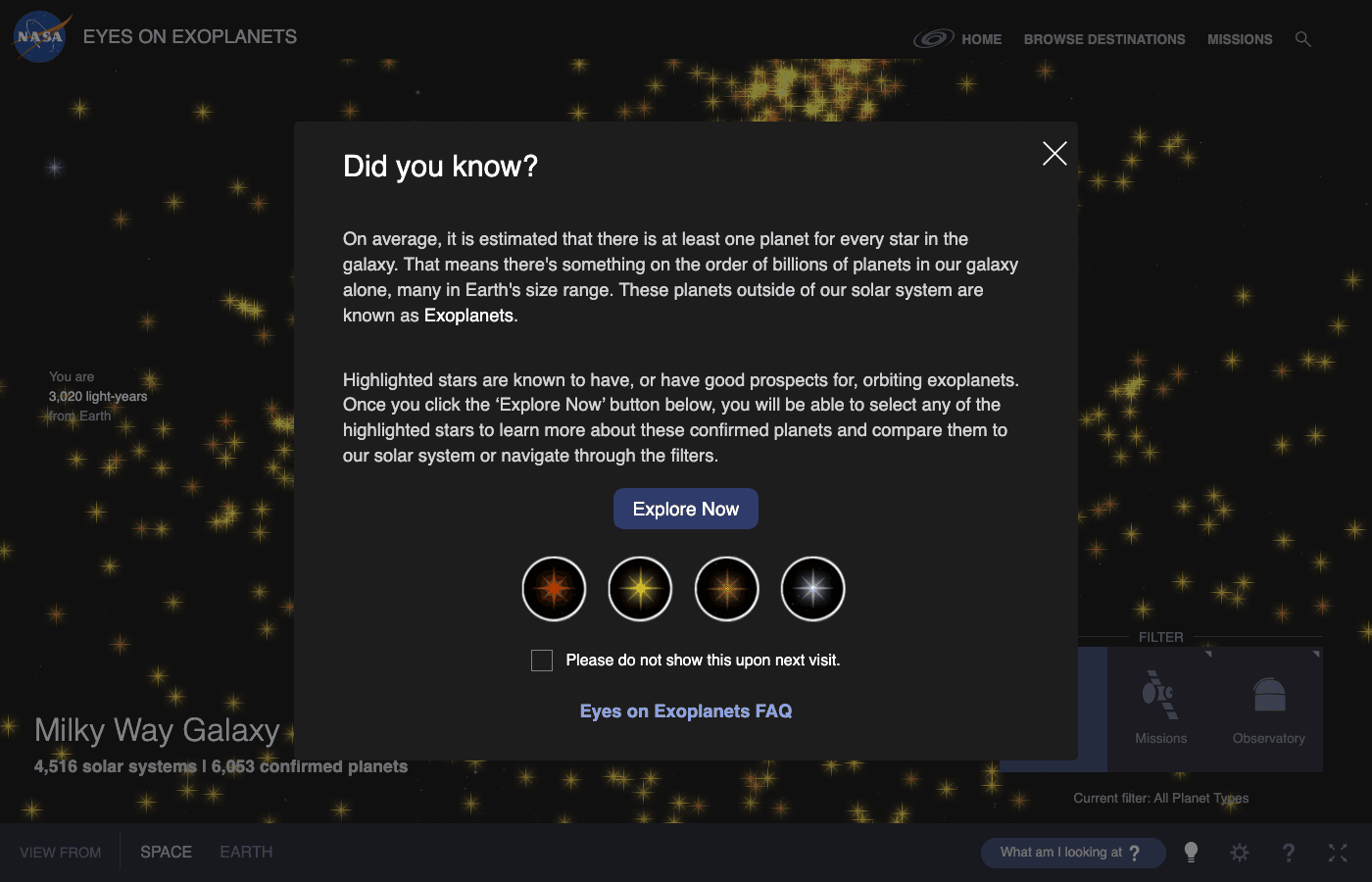This screenshot has width=1372, height=882.
Task: Open the Browse Destinations menu
Action: (x=1104, y=39)
